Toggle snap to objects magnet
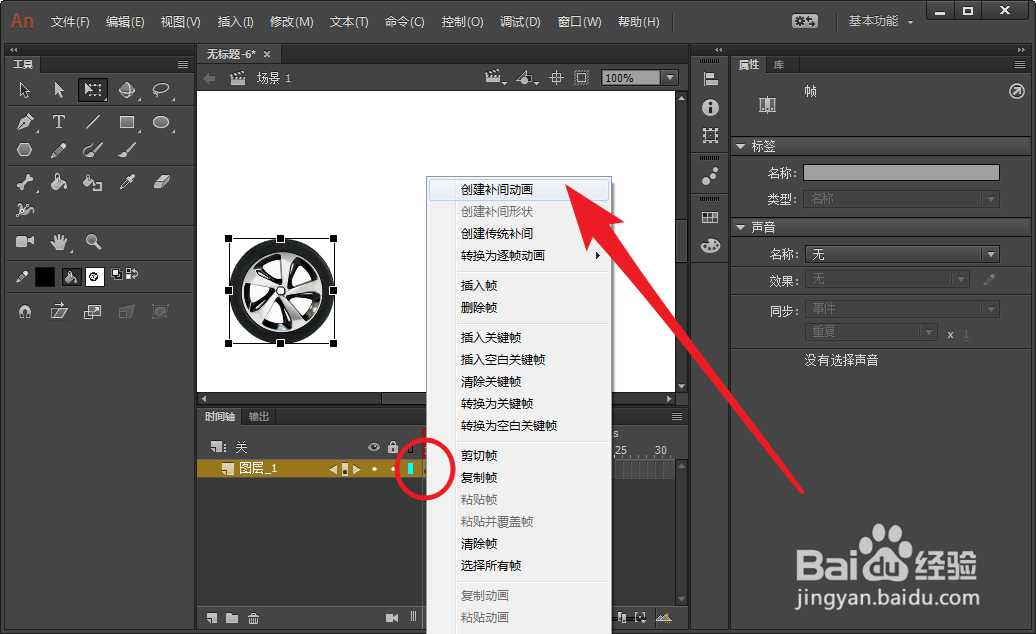Screen dimensions: 1036x634 tap(25, 312)
